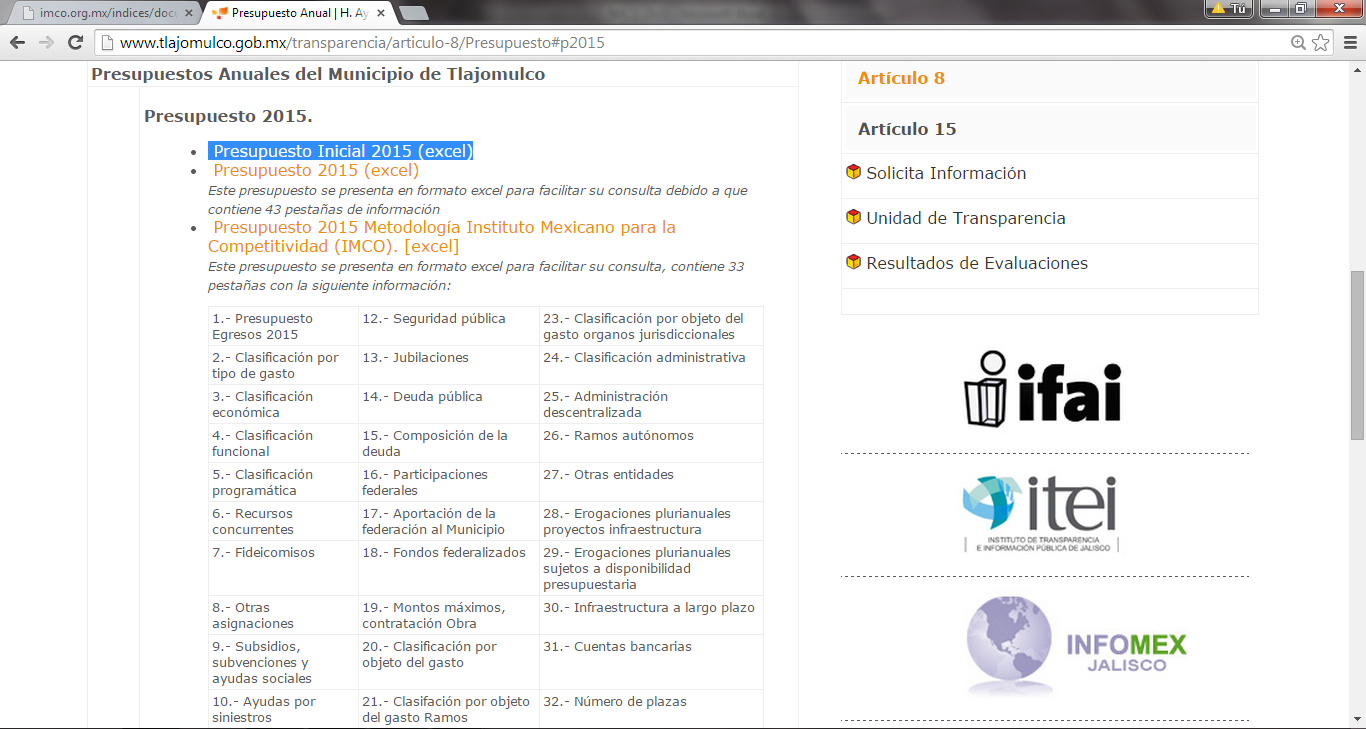The width and height of the screenshot is (1366, 729).
Task: Close the imco.org.mx tab
Action: click(x=189, y=13)
